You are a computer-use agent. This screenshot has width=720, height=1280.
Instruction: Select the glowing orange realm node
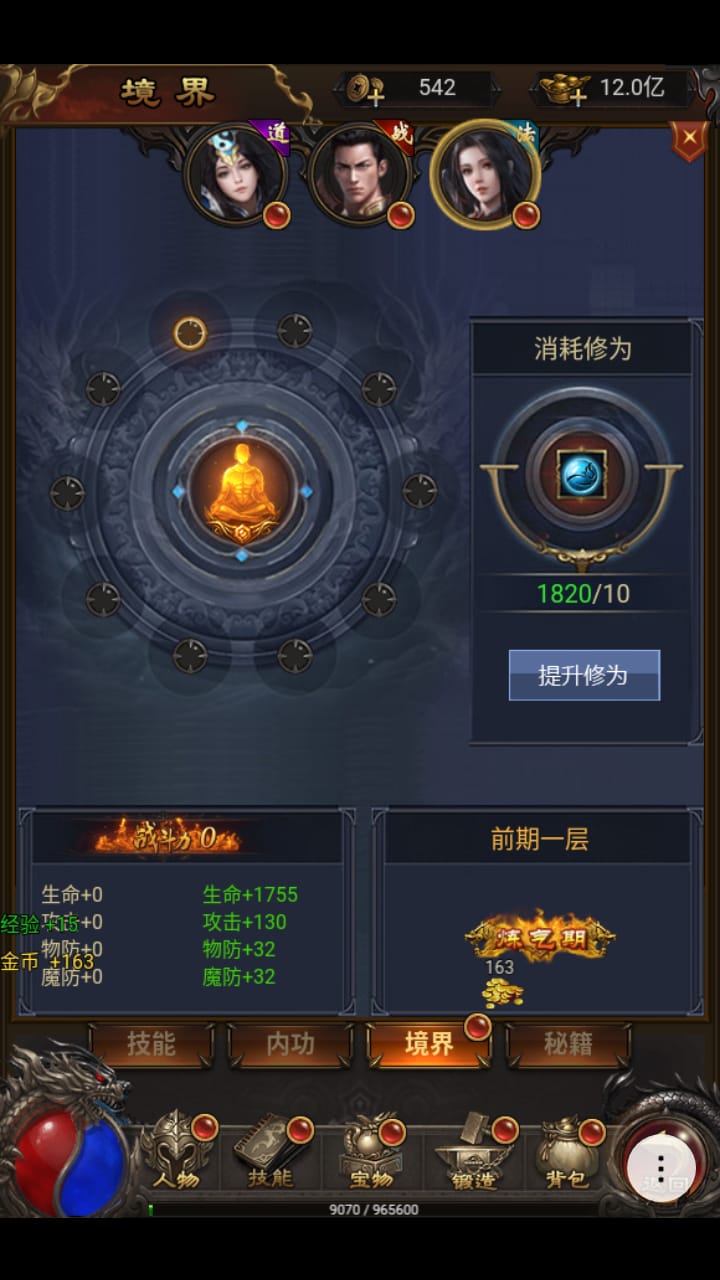point(189,332)
